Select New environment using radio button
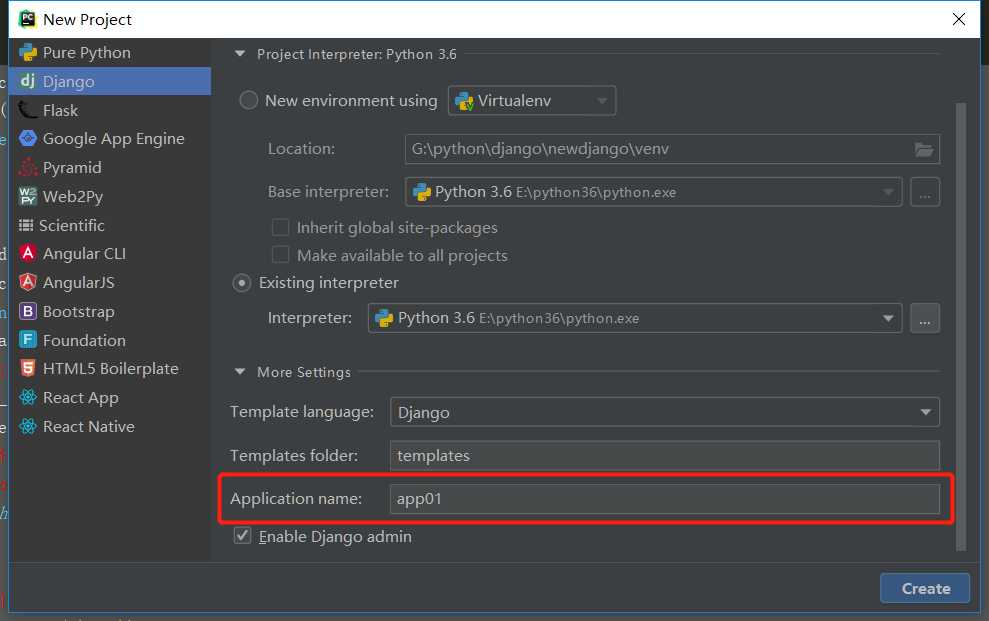 click(249, 100)
